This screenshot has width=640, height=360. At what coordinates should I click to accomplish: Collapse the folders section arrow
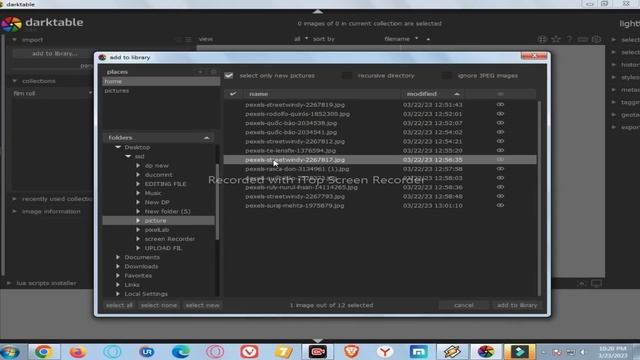207,138
